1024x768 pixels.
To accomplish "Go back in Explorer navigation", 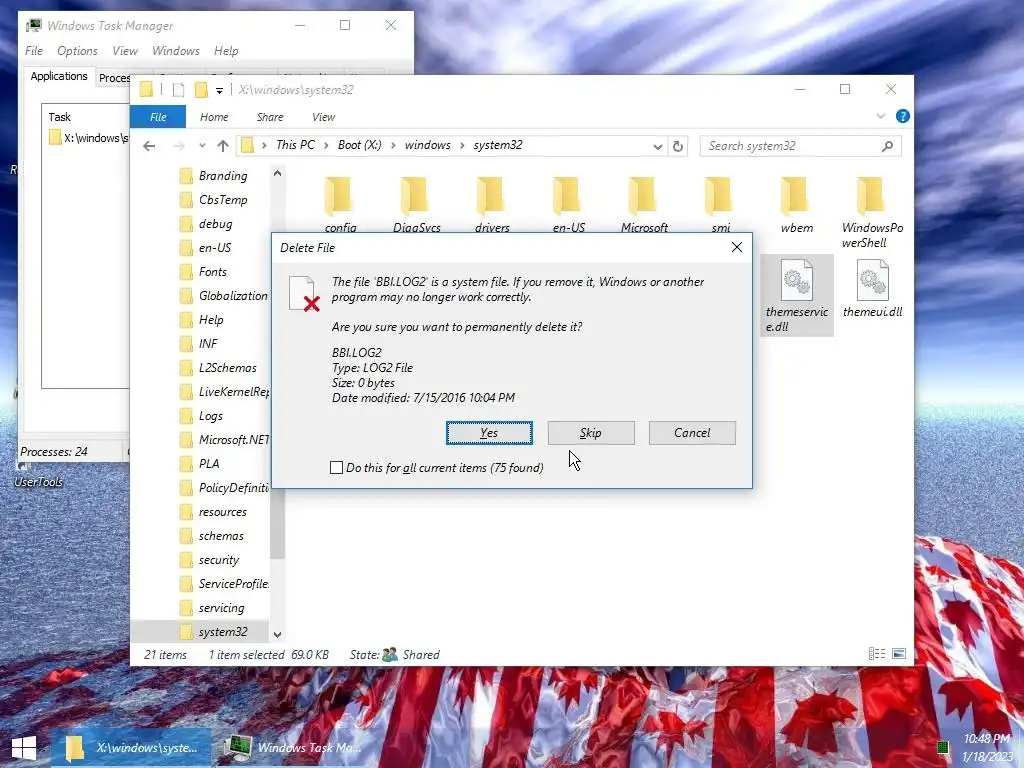I will (x=149, y=146).
